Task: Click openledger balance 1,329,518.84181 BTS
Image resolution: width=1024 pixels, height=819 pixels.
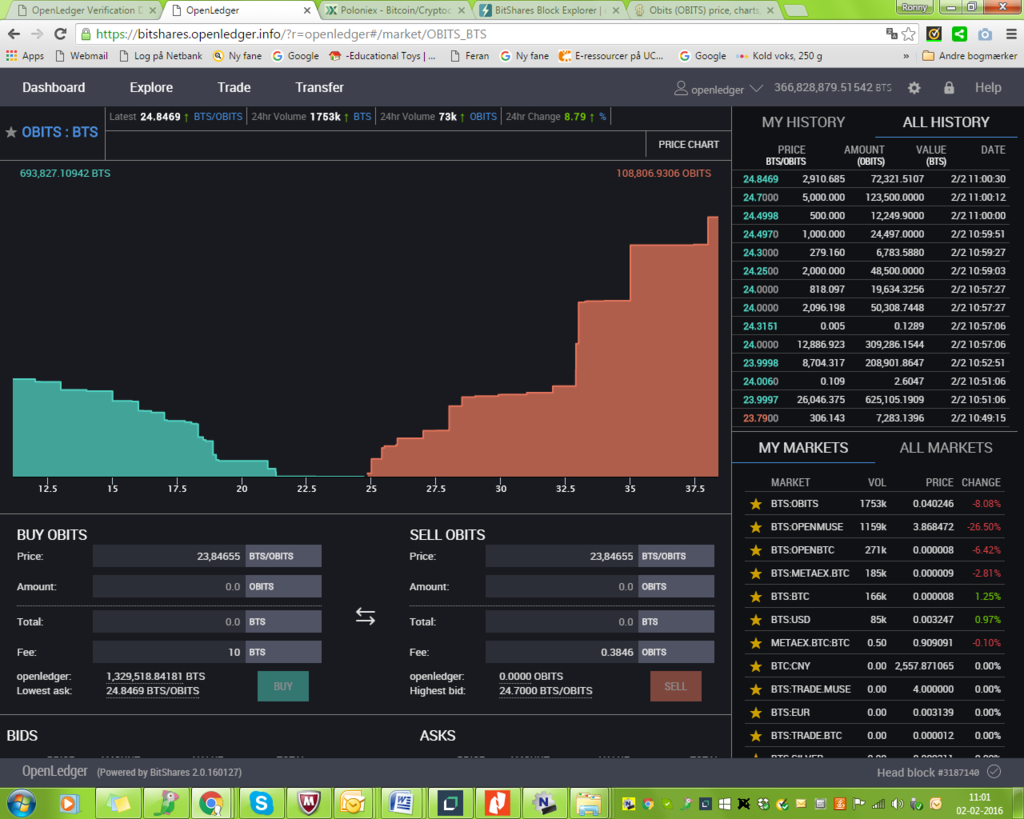Action: [155, 677]
